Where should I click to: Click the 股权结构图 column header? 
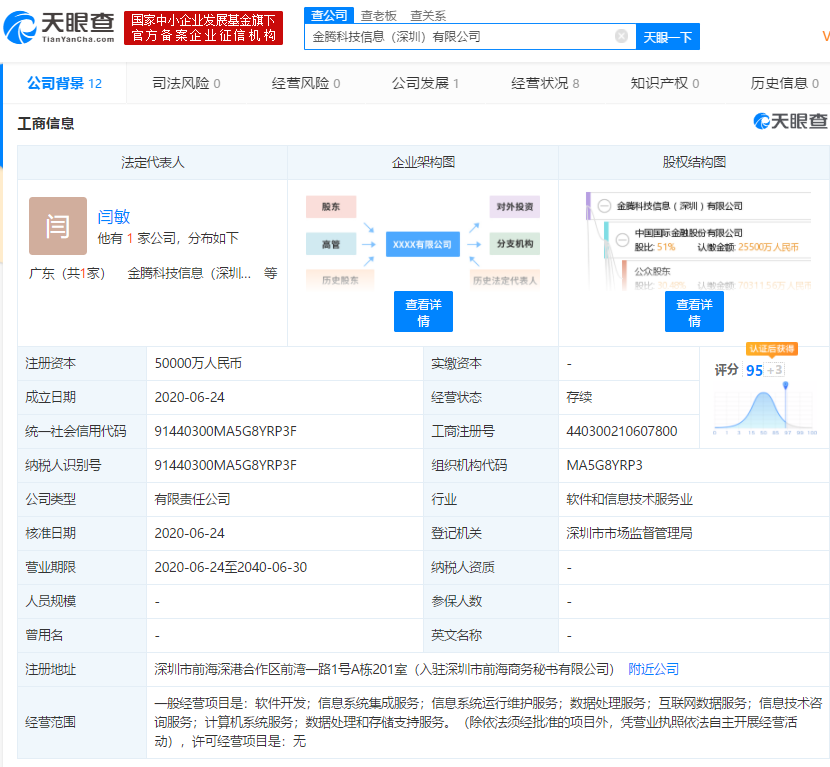(694, 162)
